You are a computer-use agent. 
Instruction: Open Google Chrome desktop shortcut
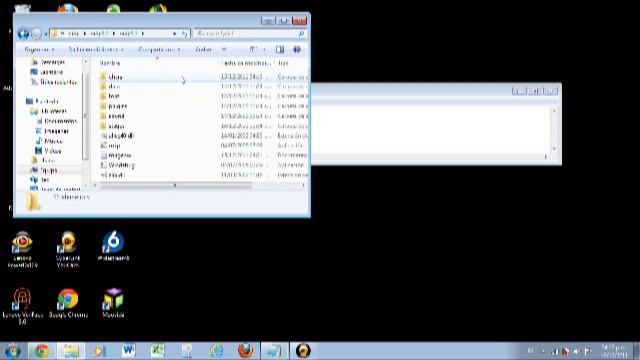click(68, 303)
